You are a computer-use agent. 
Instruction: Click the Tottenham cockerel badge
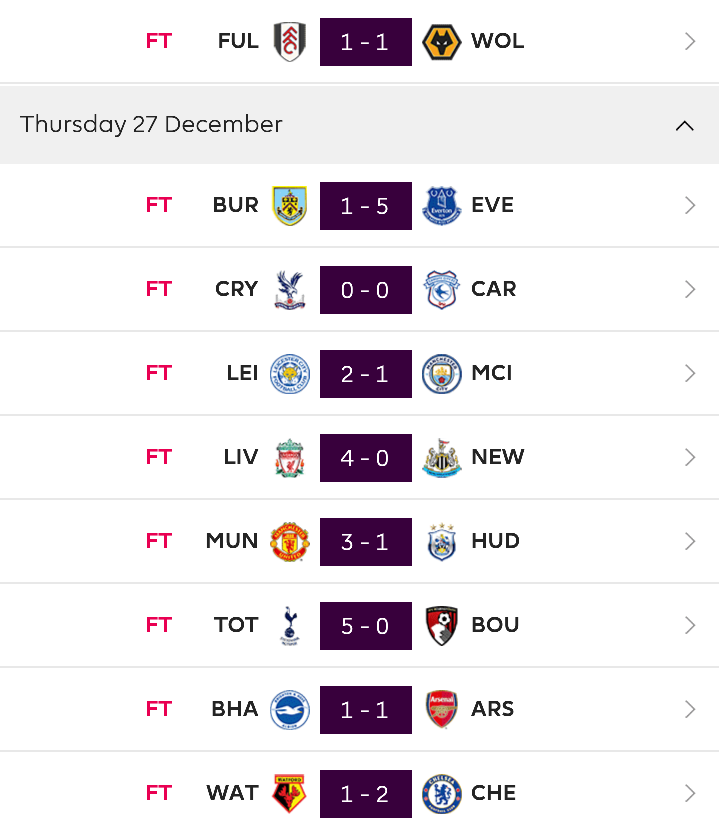(290, 626)
